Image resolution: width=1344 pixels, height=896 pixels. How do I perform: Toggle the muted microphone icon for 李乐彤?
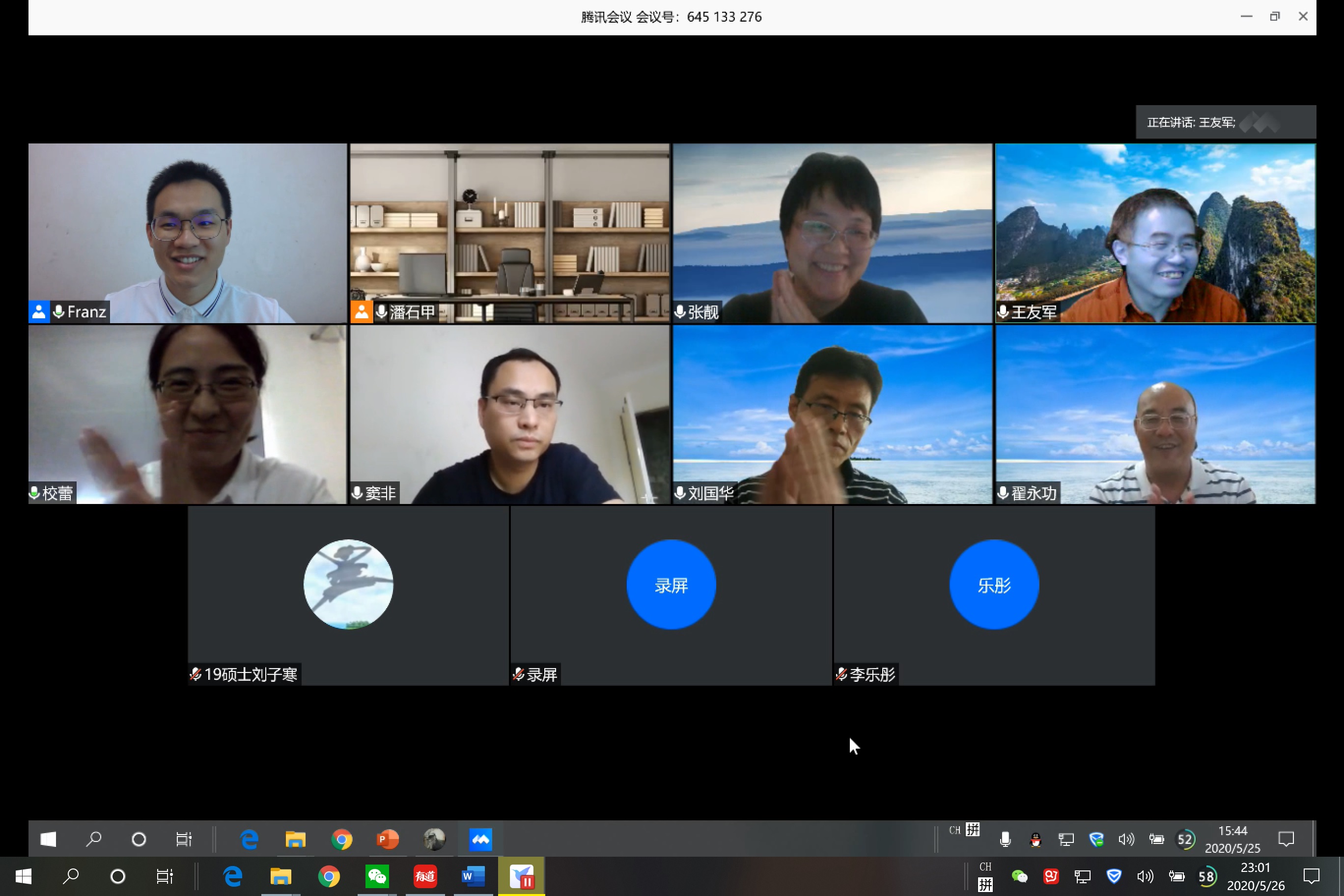[x=841, y=674]
